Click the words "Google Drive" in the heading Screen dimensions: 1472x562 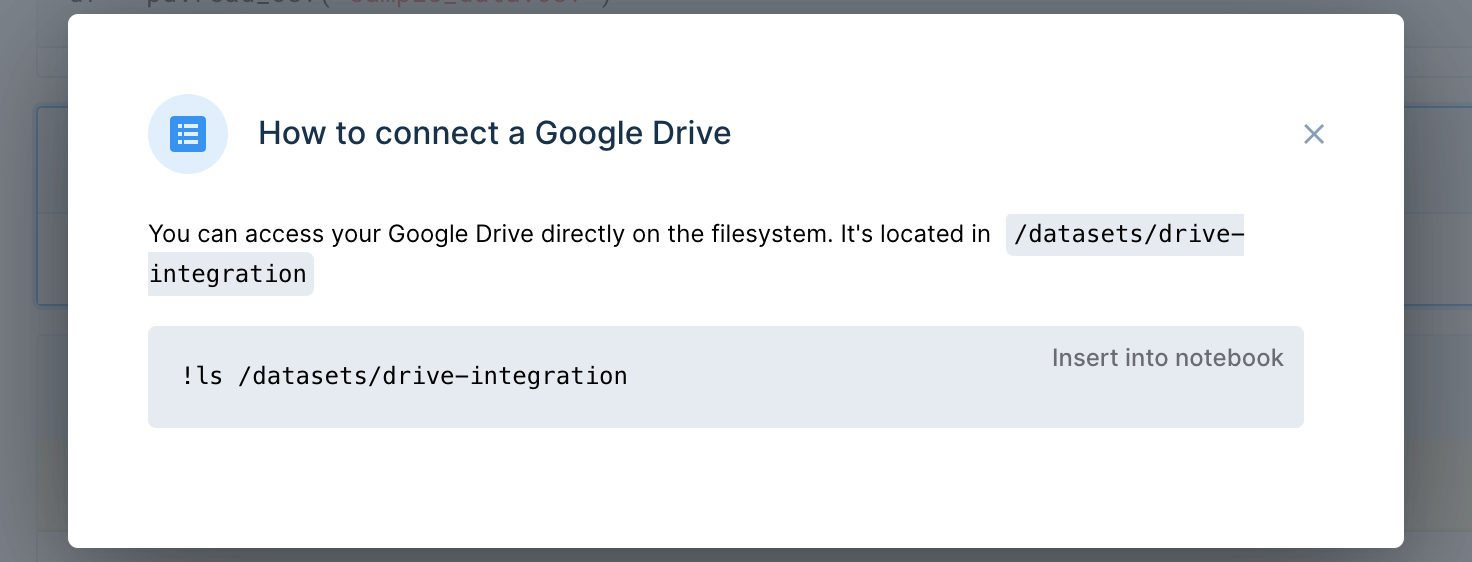pyautogui.click(x=632, y=133)
